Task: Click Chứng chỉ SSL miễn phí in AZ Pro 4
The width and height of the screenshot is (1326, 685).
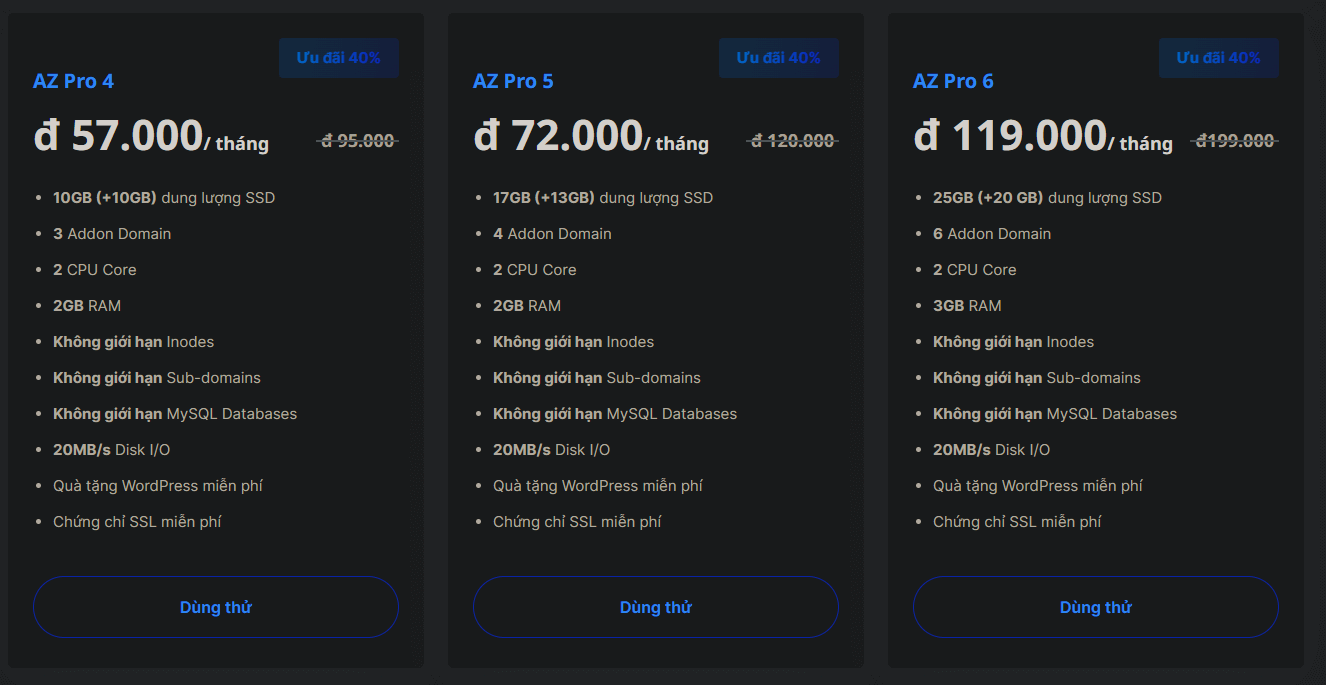Action: click(137, 522)
